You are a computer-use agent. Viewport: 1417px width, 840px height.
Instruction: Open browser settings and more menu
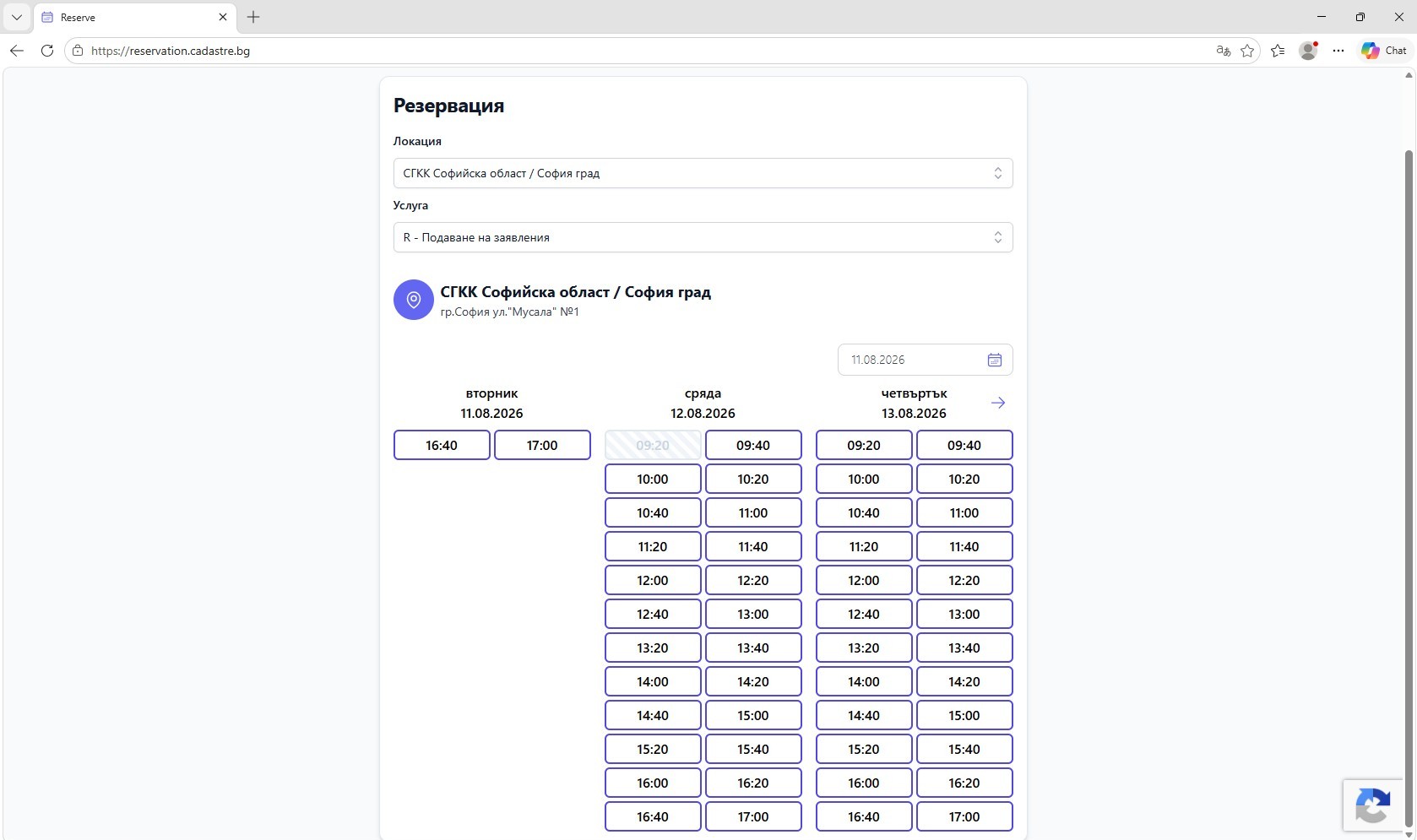tap(1338, 51)
